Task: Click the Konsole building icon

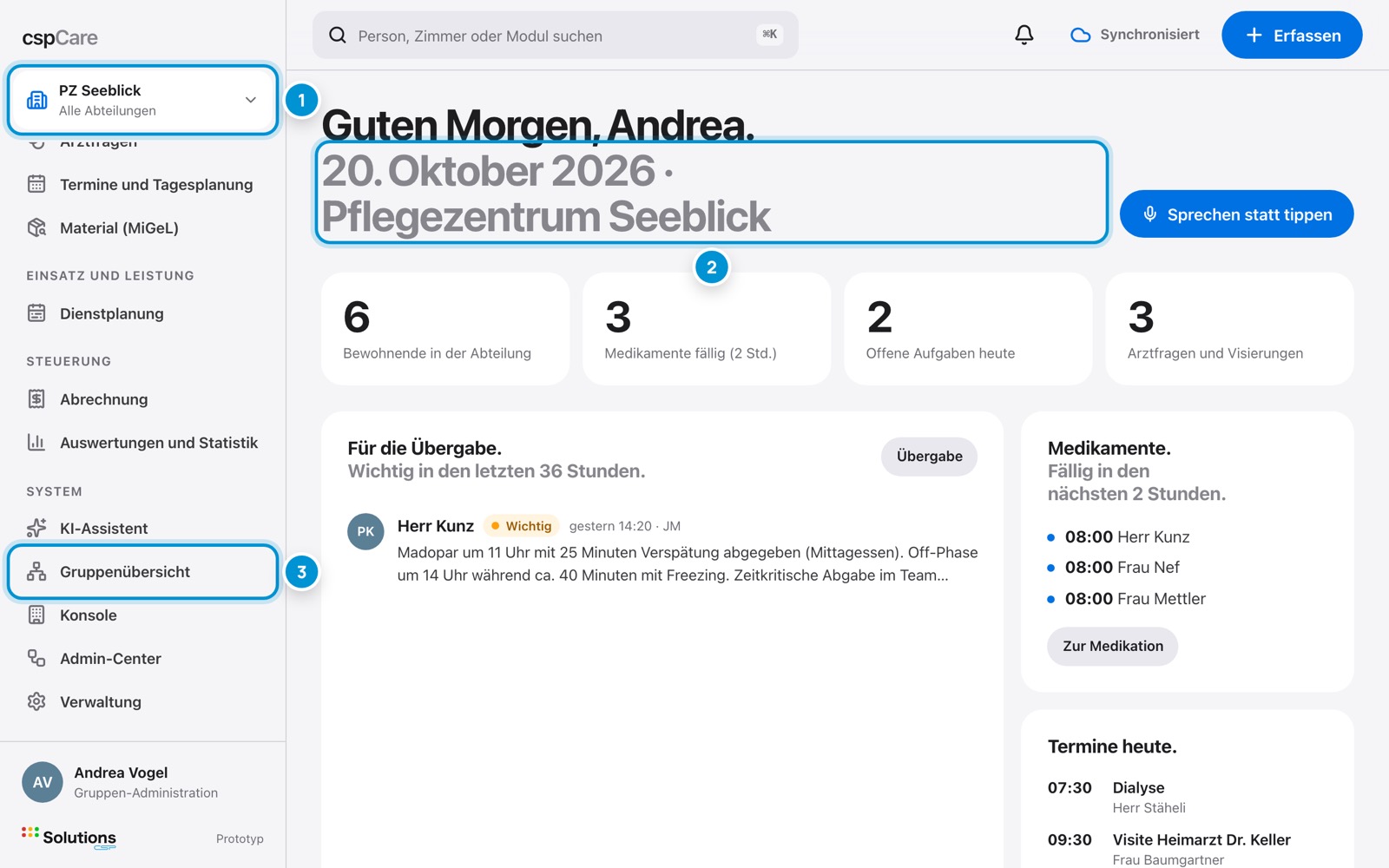Action: coord(36,615)
